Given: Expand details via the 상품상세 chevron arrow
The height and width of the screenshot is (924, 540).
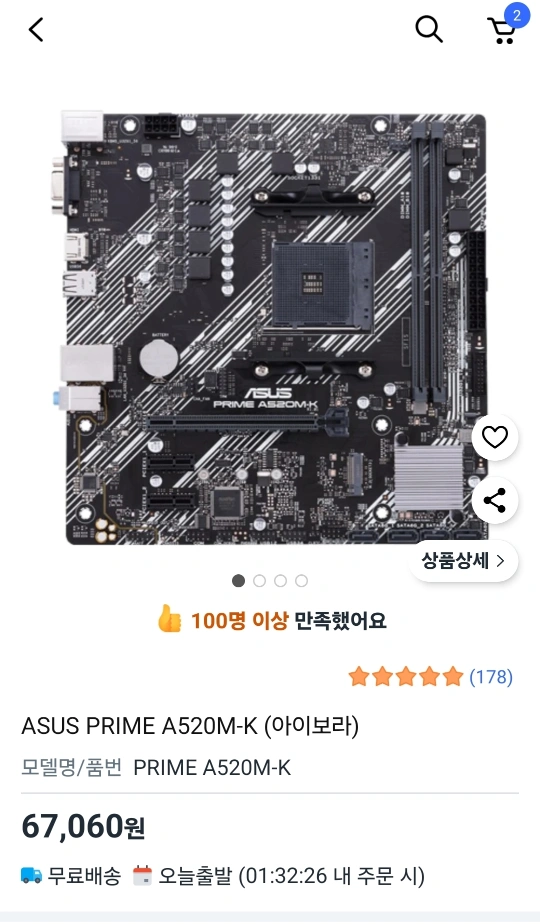Looking at the screenshot, I should pos(501,561).
